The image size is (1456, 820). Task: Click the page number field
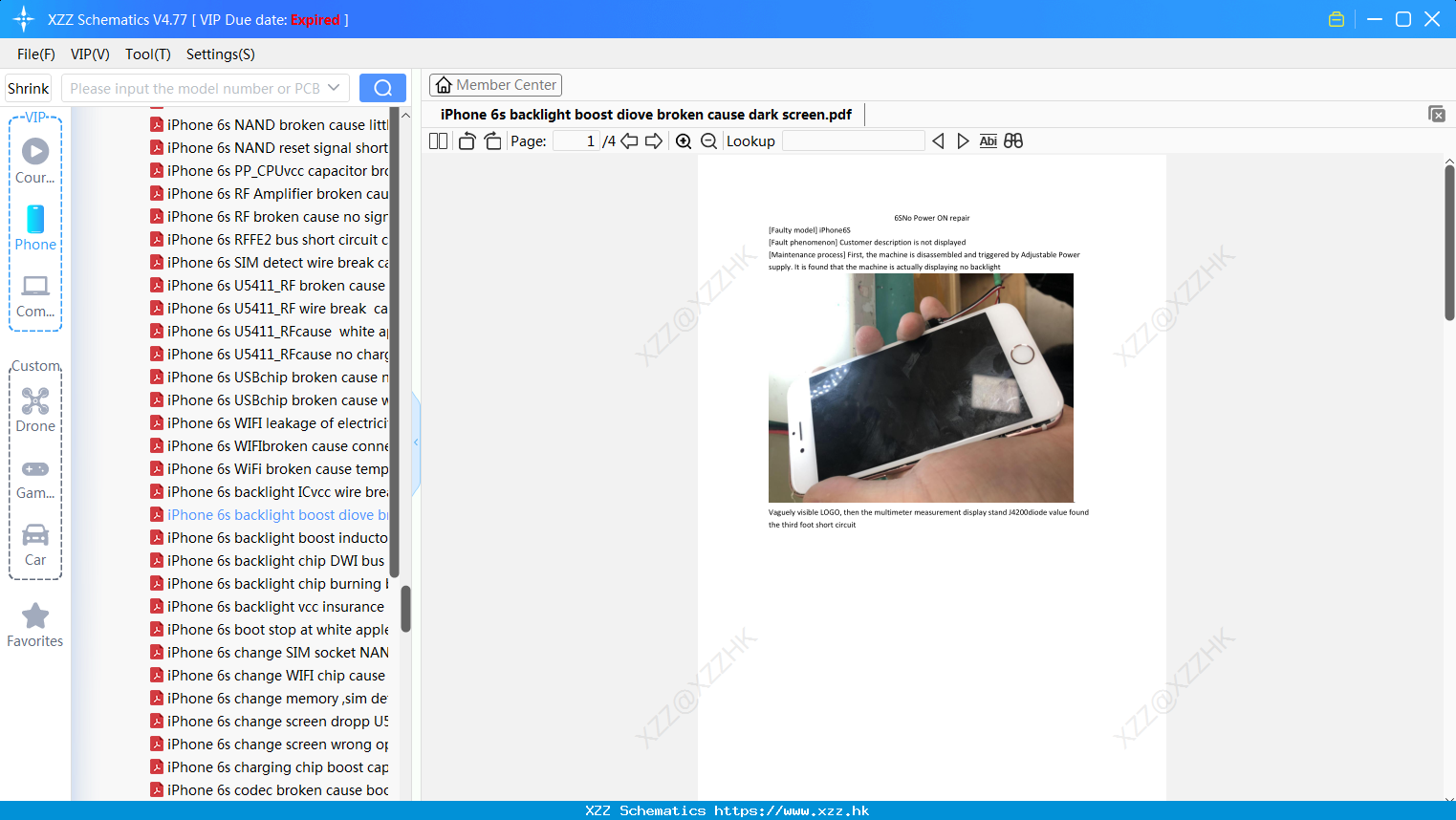pos(576,141)
